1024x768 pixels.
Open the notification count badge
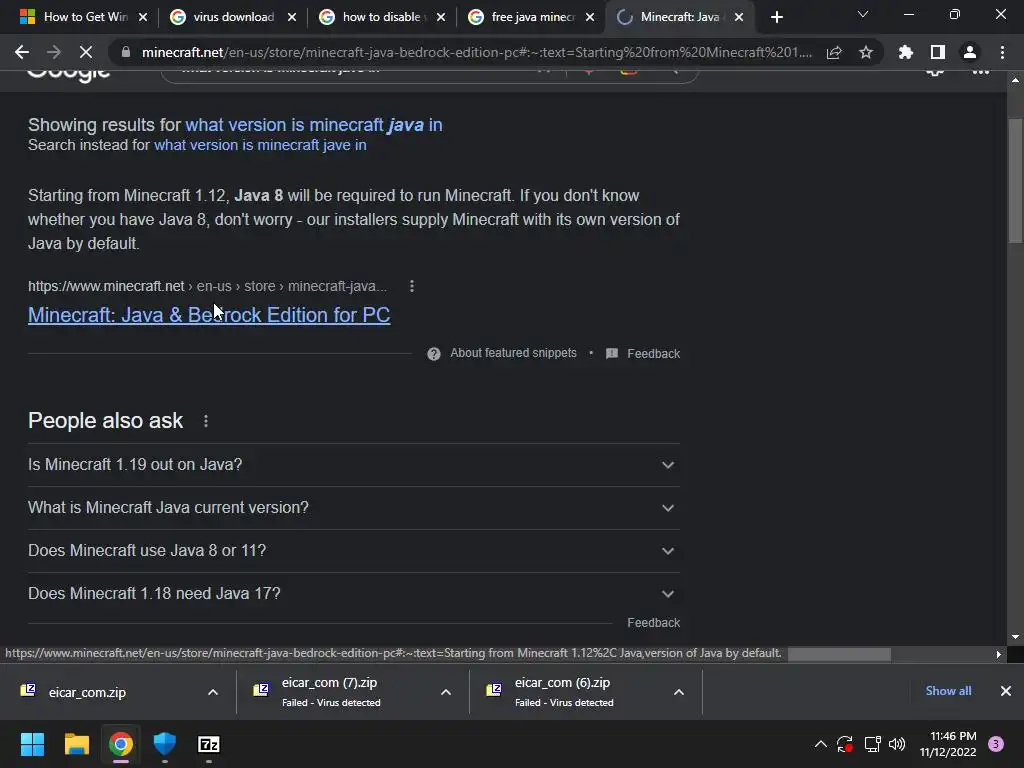[x=996, y=744]
